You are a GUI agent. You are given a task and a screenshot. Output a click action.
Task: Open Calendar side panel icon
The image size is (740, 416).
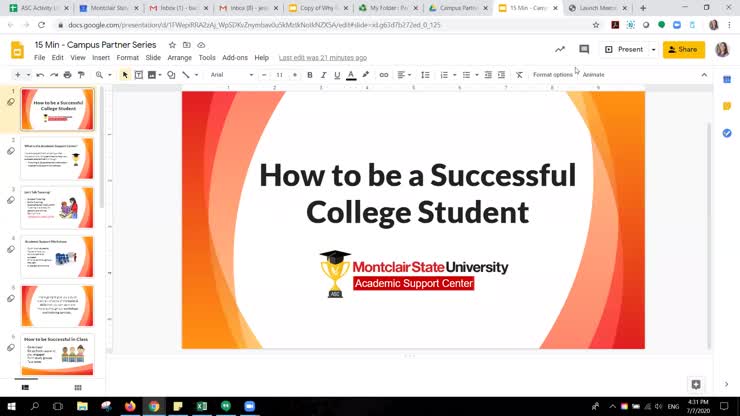point(727,80)
